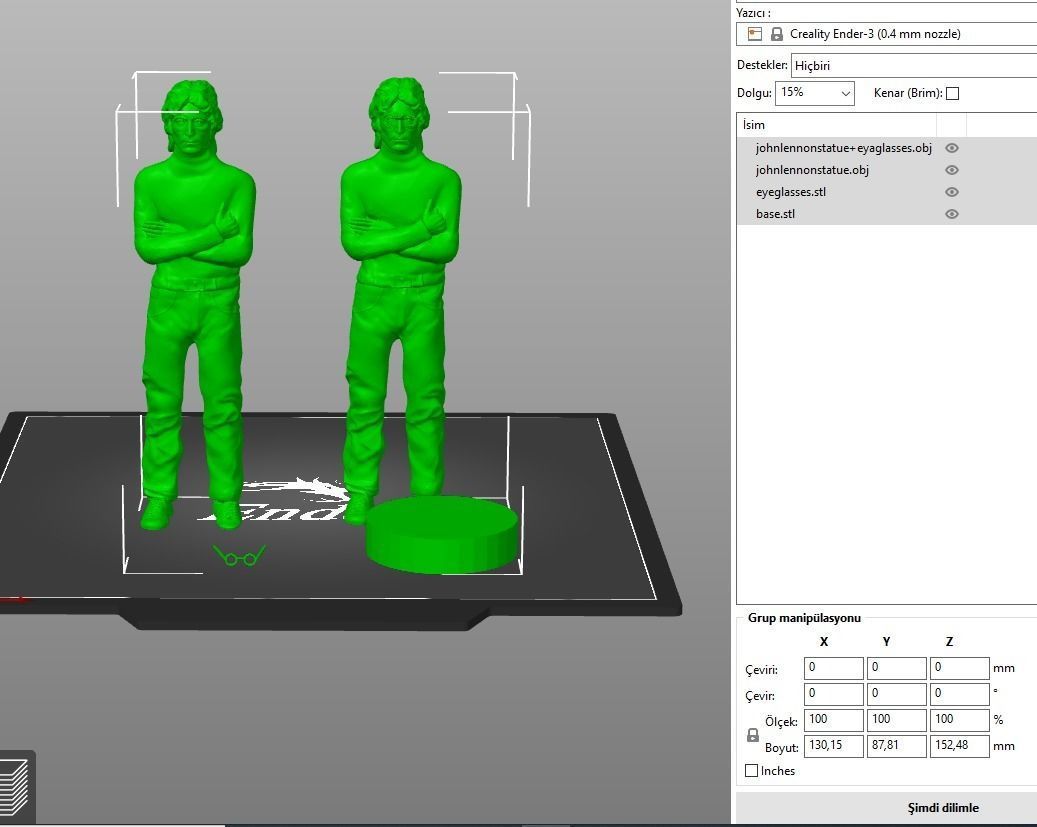Click the printer preset icon beside Creality Ender-3

(755, 34)
